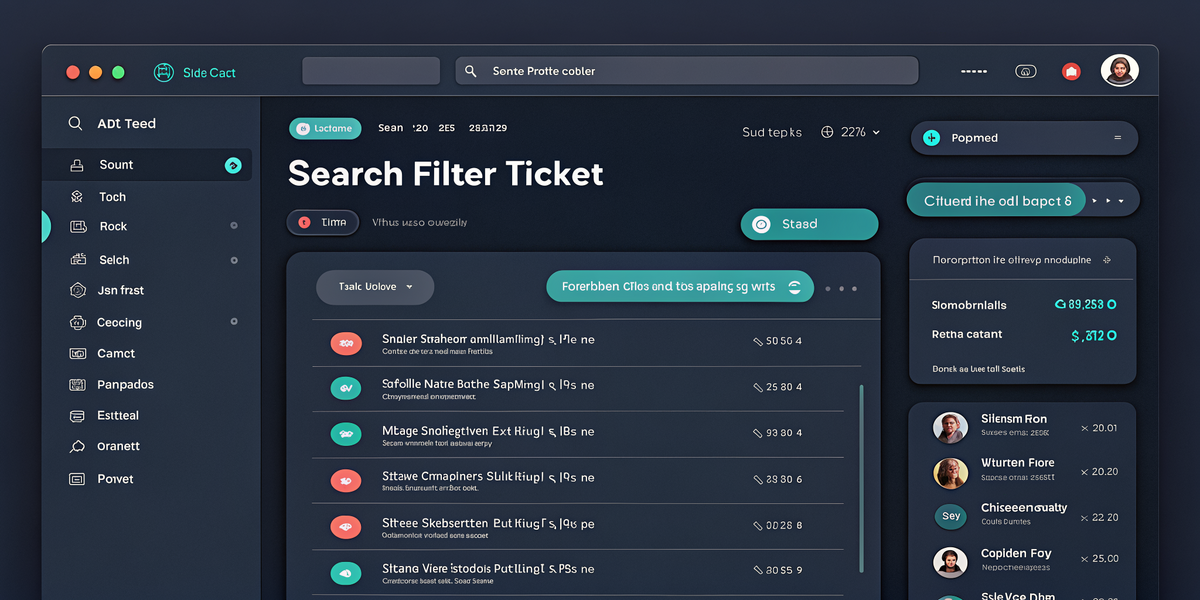
Task: Click the red icon on the Sttawe Crmapiners row
Action: pyautogui.click(x=346, y=481)
